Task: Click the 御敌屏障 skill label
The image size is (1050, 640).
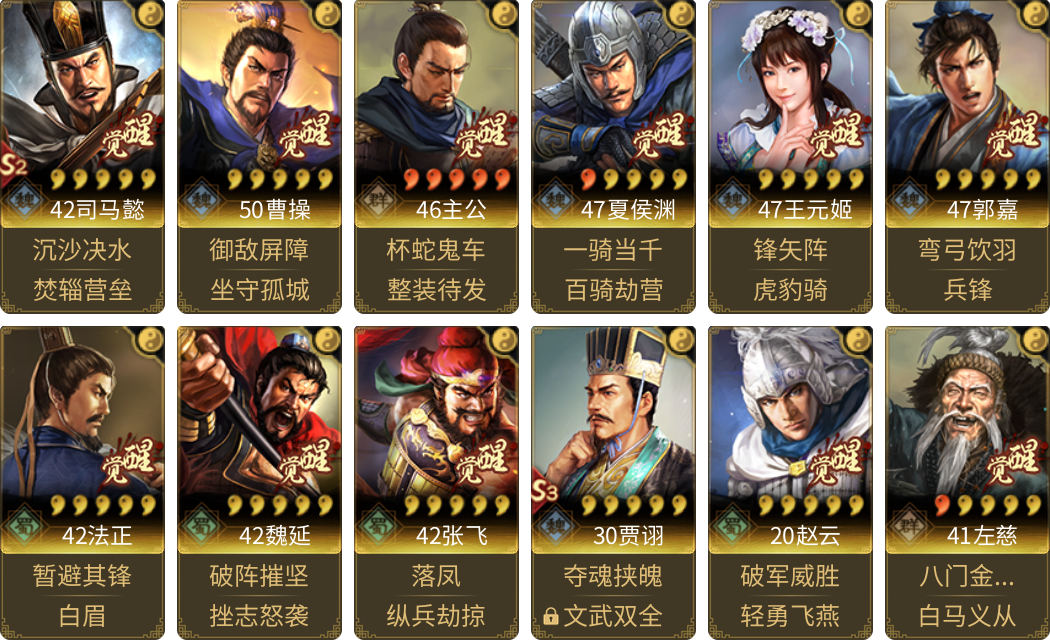Action: (x=259, y=250)
